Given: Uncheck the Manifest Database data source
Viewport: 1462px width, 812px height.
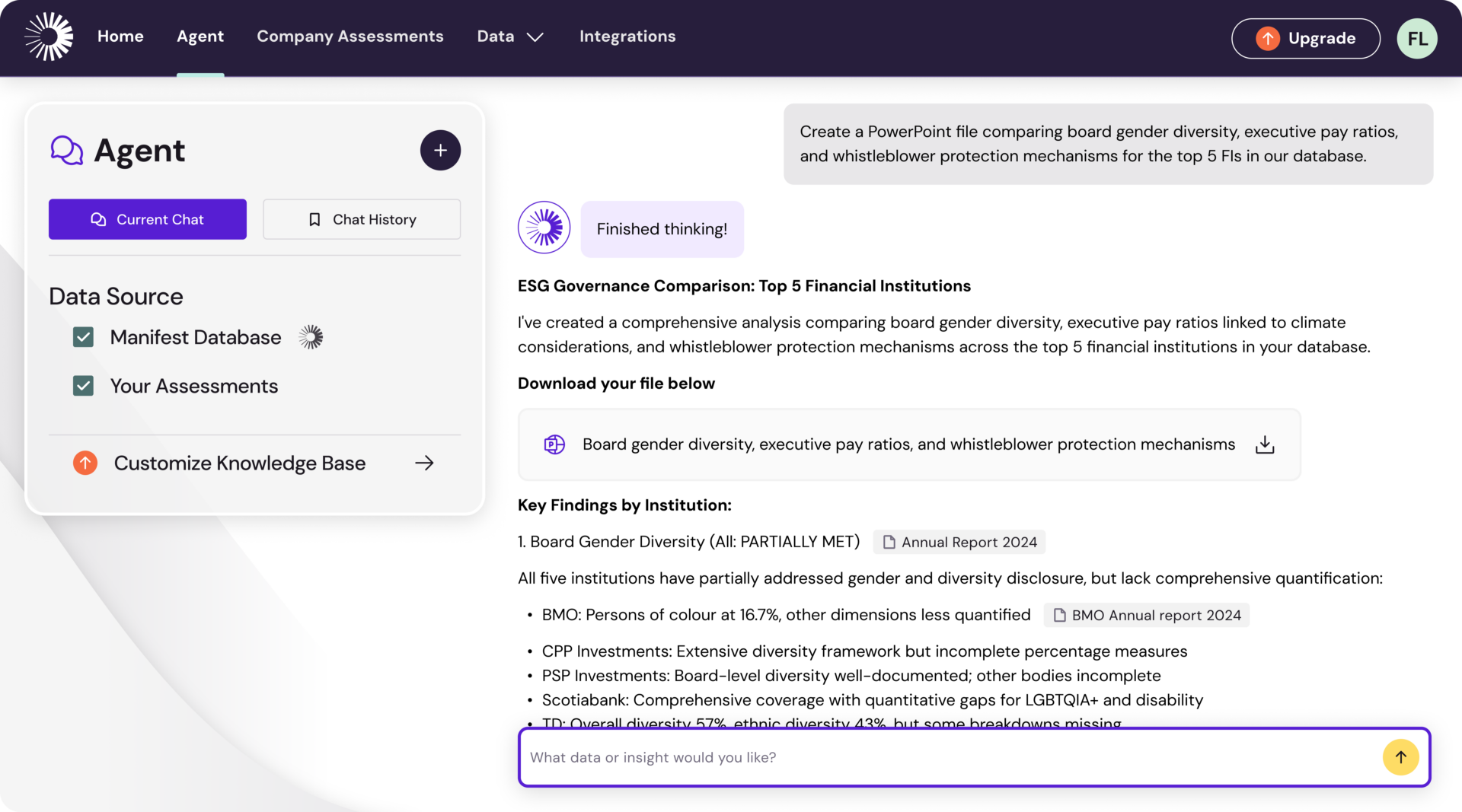Looking at the screenshot, I should 84,337.
